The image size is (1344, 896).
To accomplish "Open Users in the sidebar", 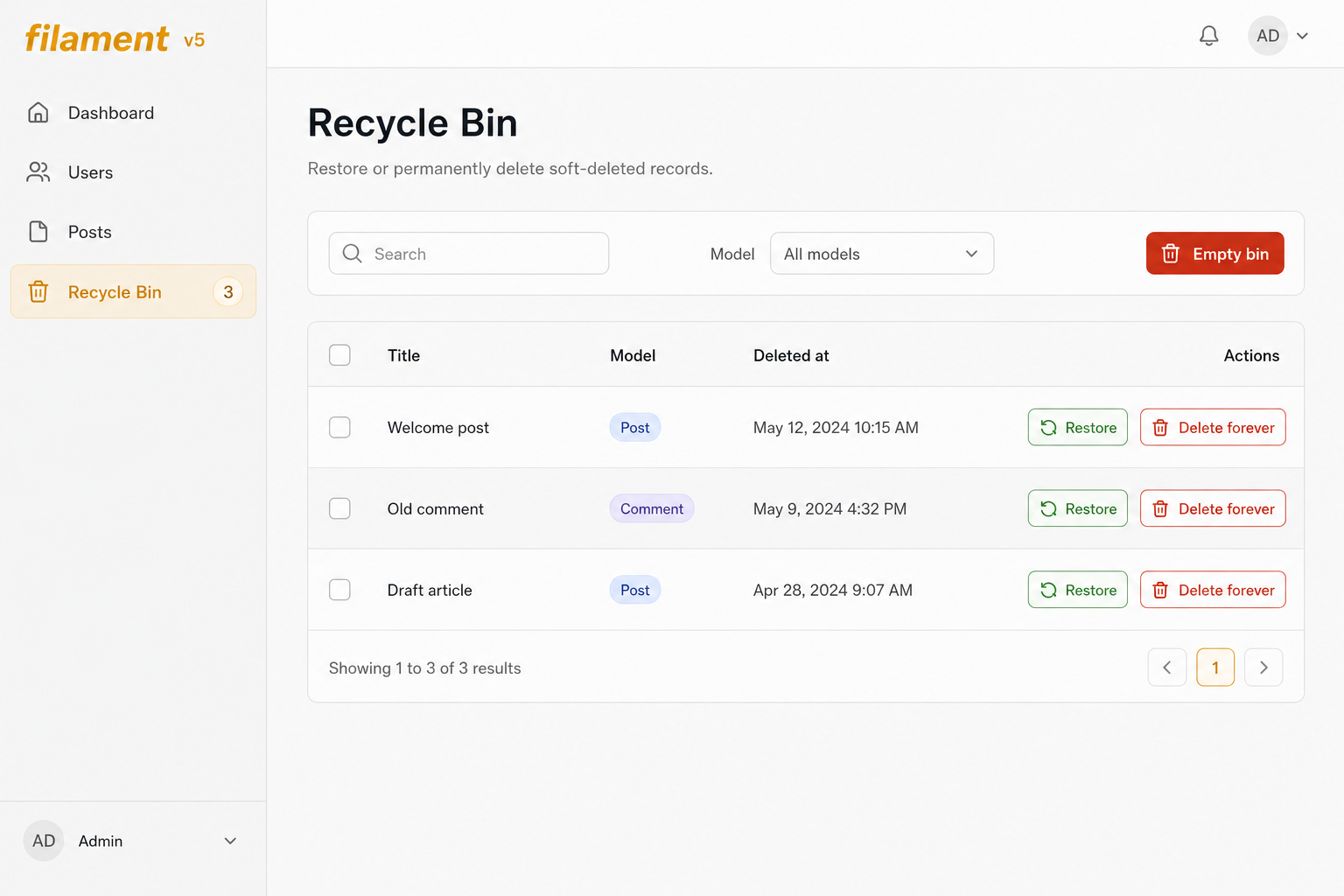I will tap(133, 172).
